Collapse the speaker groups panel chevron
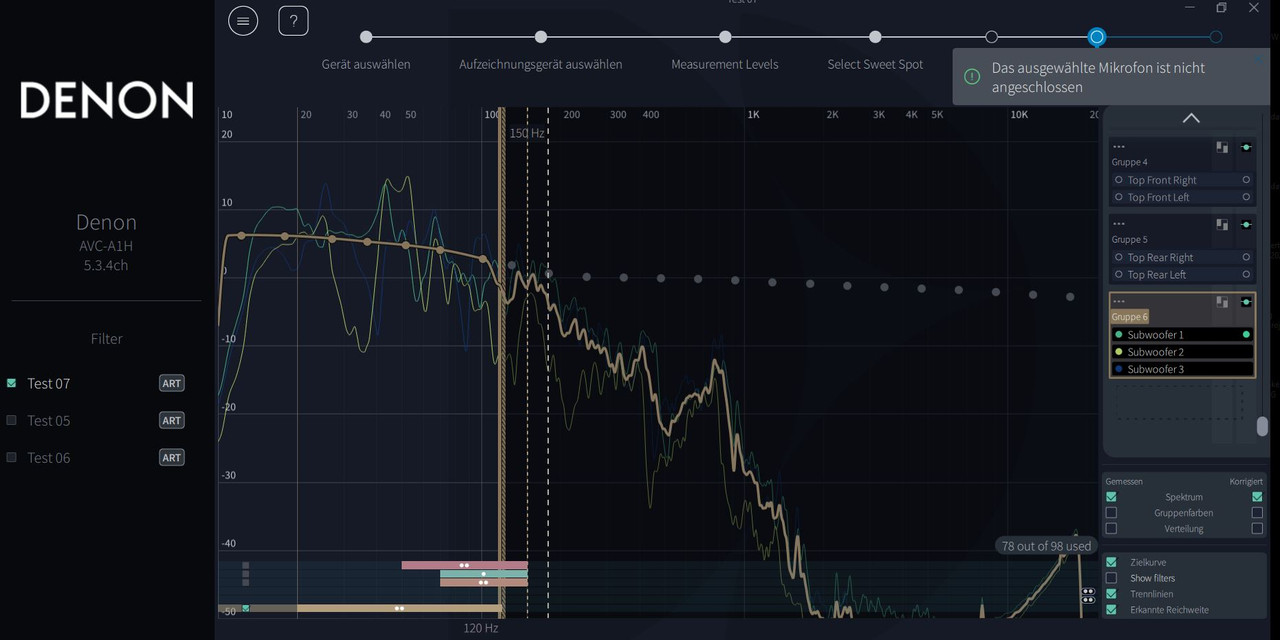Image resolution: width=1280 pixels, height=640 pixels. tap(1191, 118)
